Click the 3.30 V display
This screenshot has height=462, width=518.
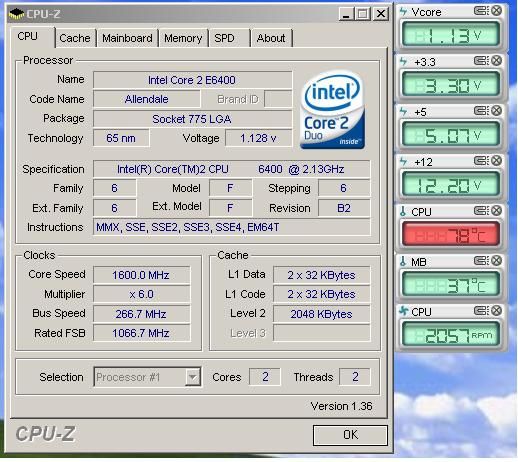coord(451,85)
